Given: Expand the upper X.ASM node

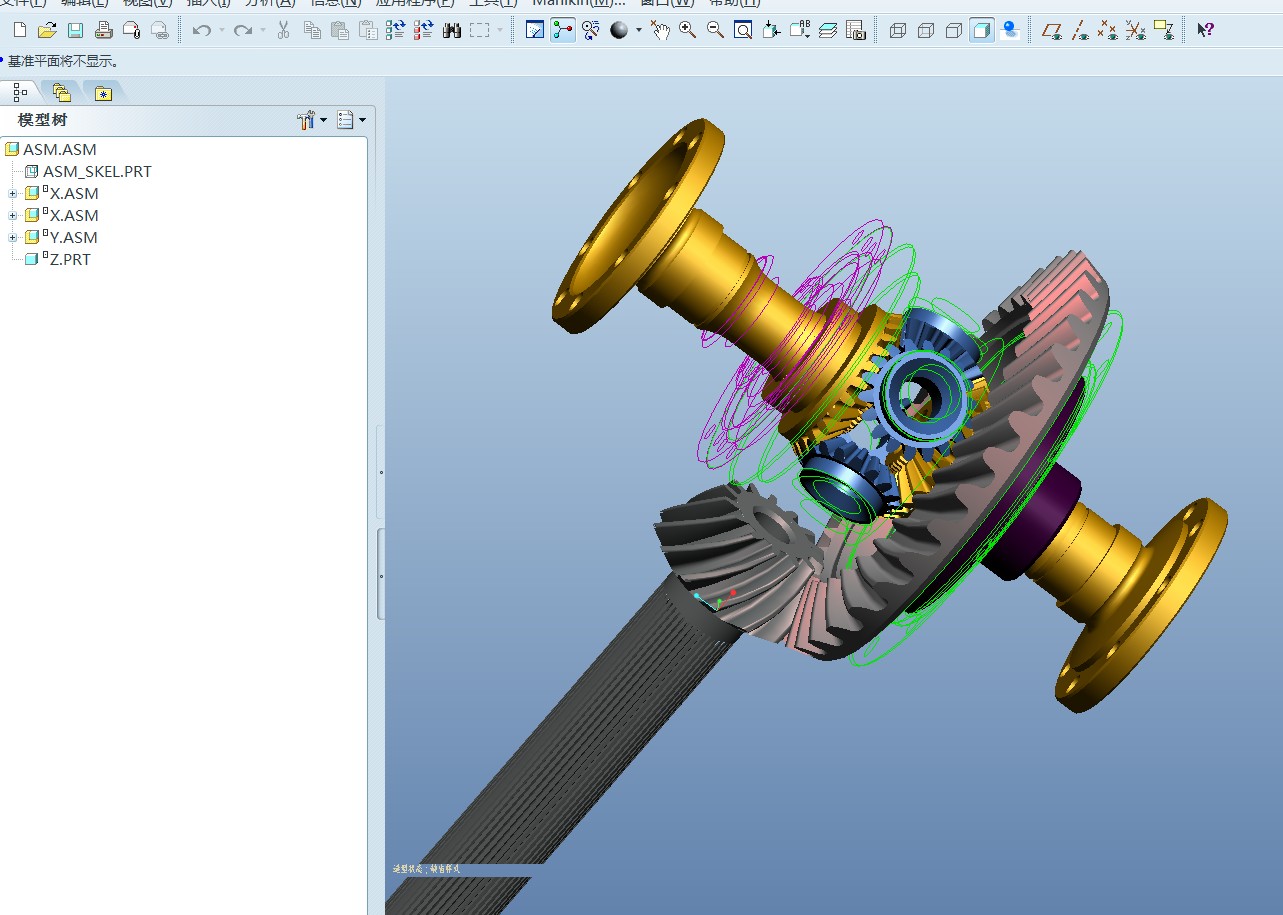Looking at the screenshot, I should (13, 194).
